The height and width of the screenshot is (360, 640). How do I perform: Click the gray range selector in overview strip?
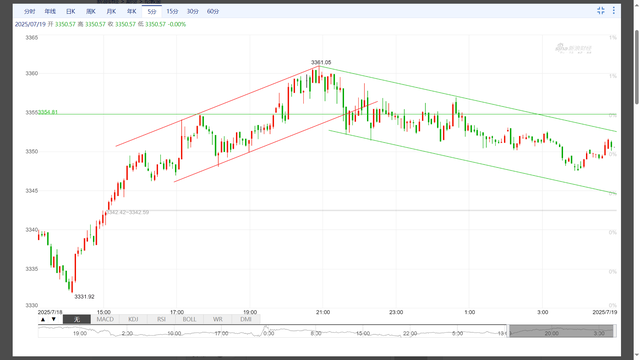pos(561,331)
